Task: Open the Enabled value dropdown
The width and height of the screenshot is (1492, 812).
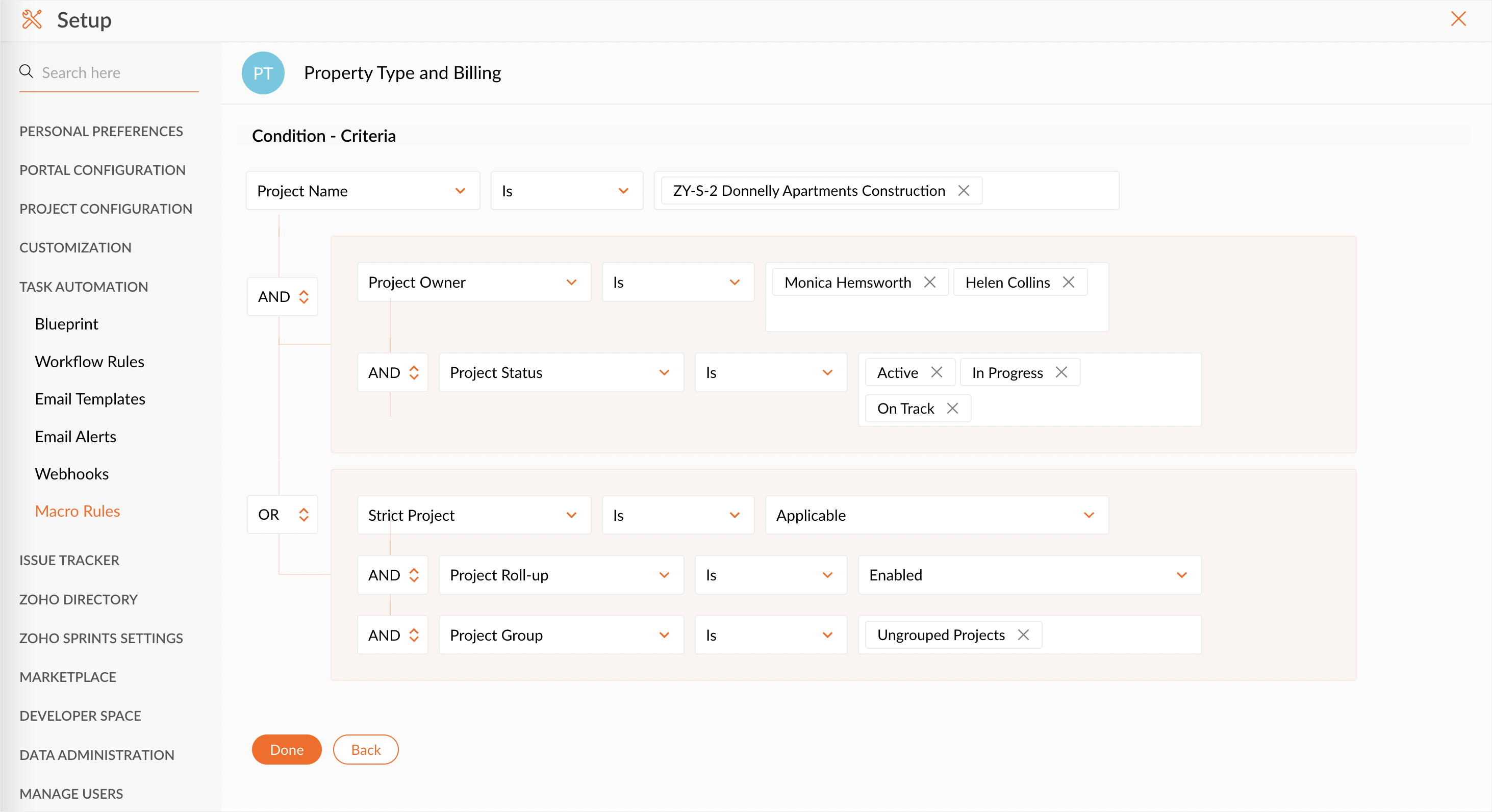Action: click(x=1029, y=575)
